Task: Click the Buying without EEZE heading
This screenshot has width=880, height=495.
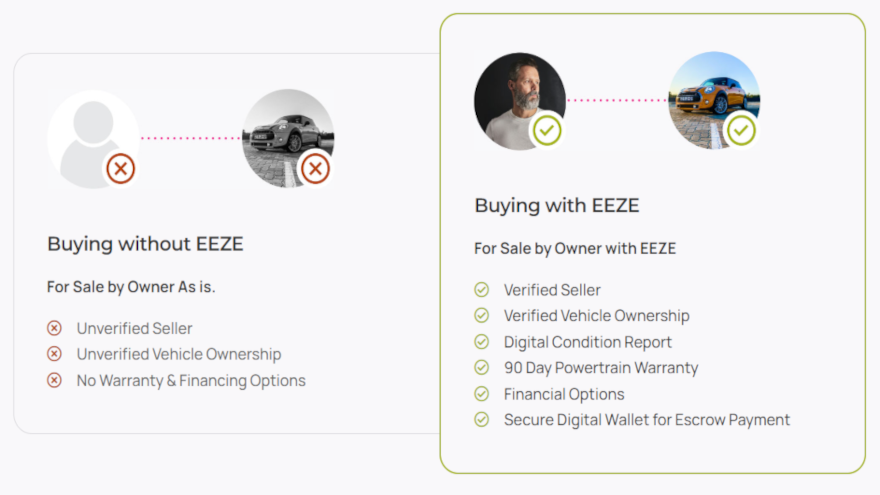Action: pyautogui.click(x=145, y=244)
